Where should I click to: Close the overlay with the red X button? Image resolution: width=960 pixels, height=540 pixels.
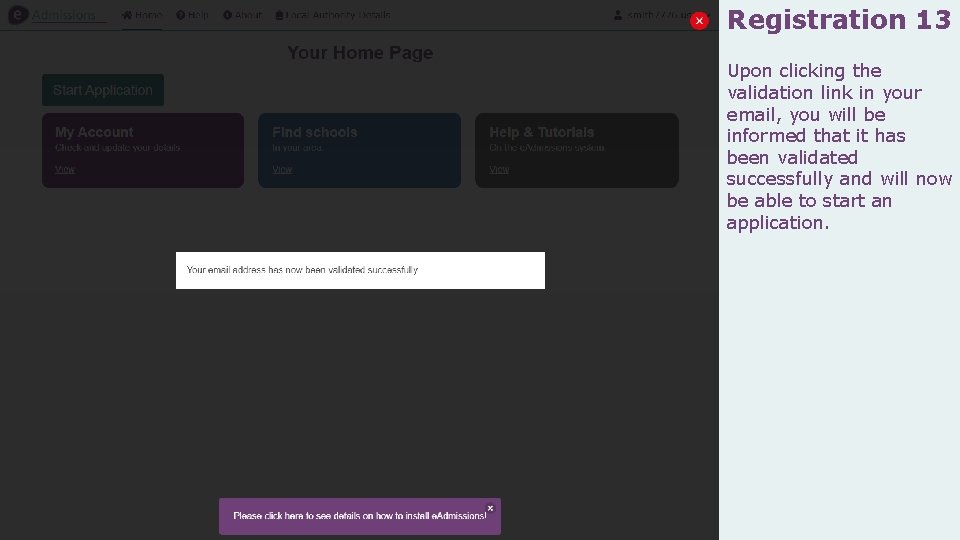699,21
